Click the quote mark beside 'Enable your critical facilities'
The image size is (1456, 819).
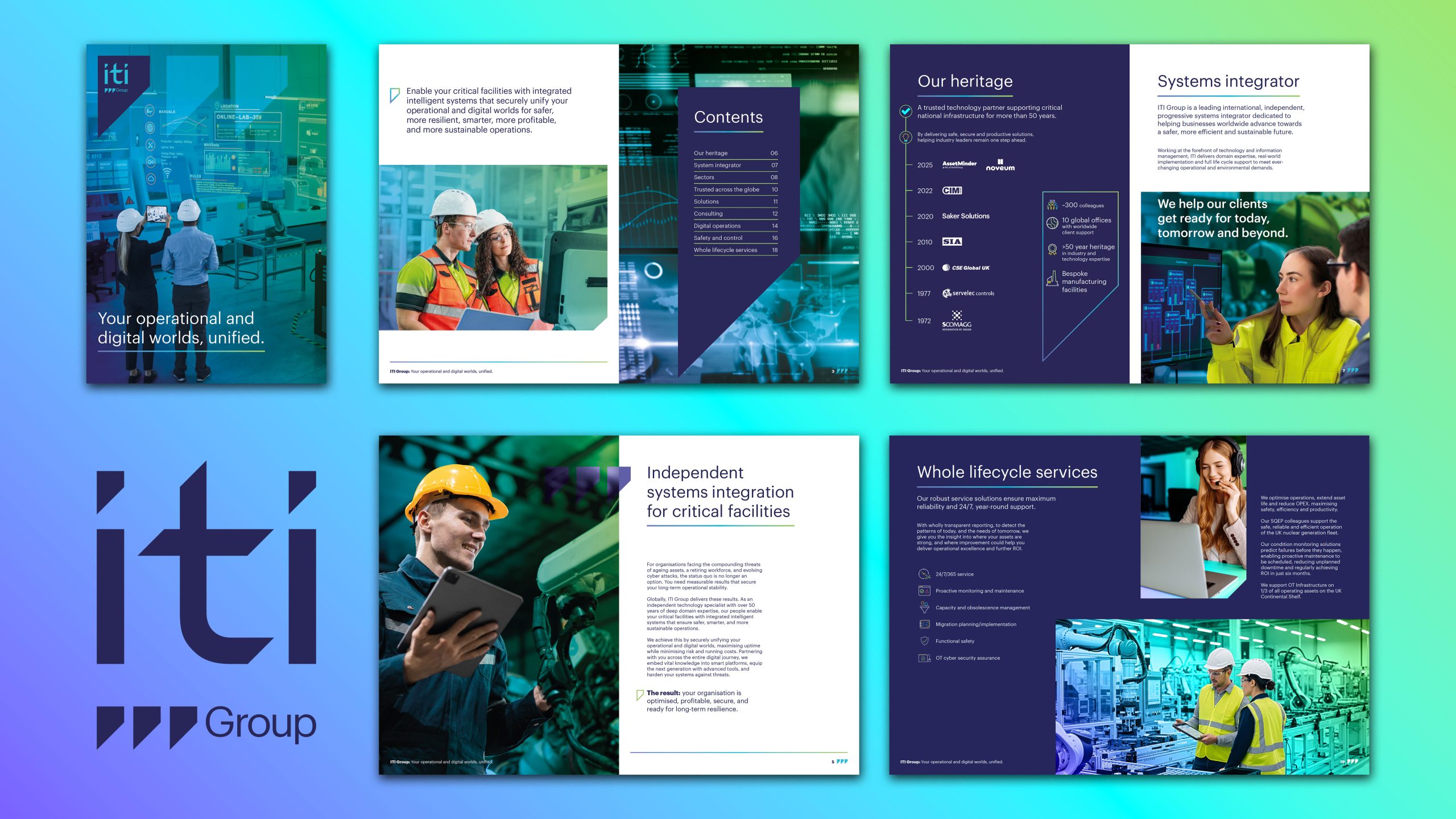pyautogui.click(x=394, y=95)
